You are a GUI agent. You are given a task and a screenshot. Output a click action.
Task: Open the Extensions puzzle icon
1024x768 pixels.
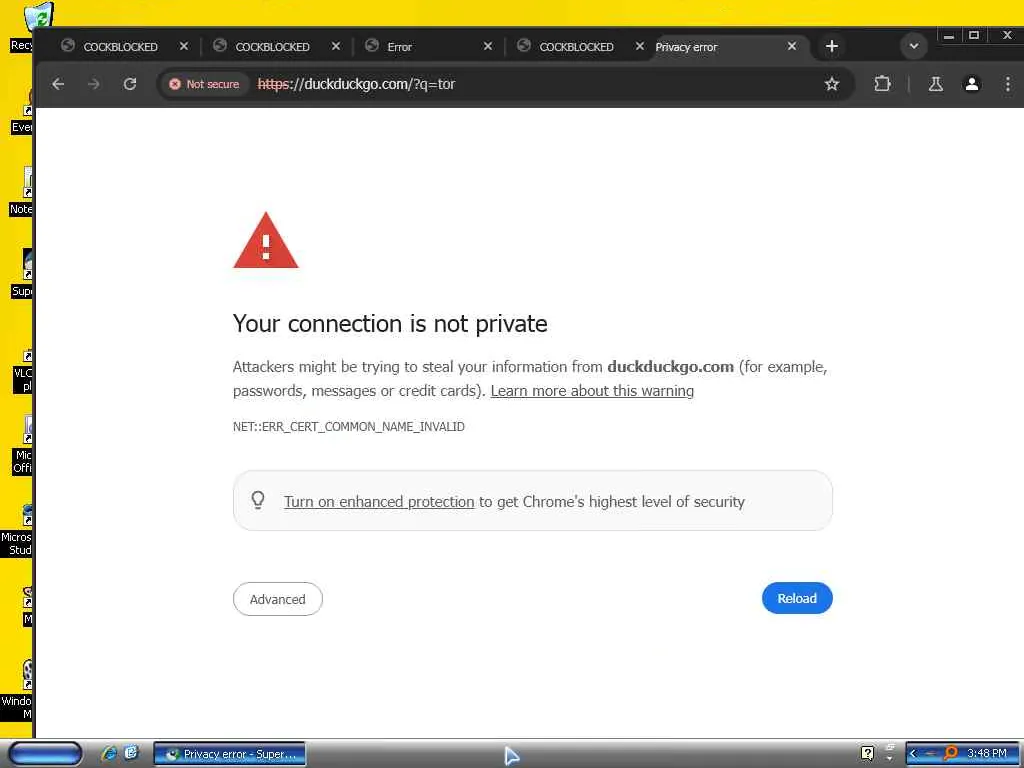point(882,84)
